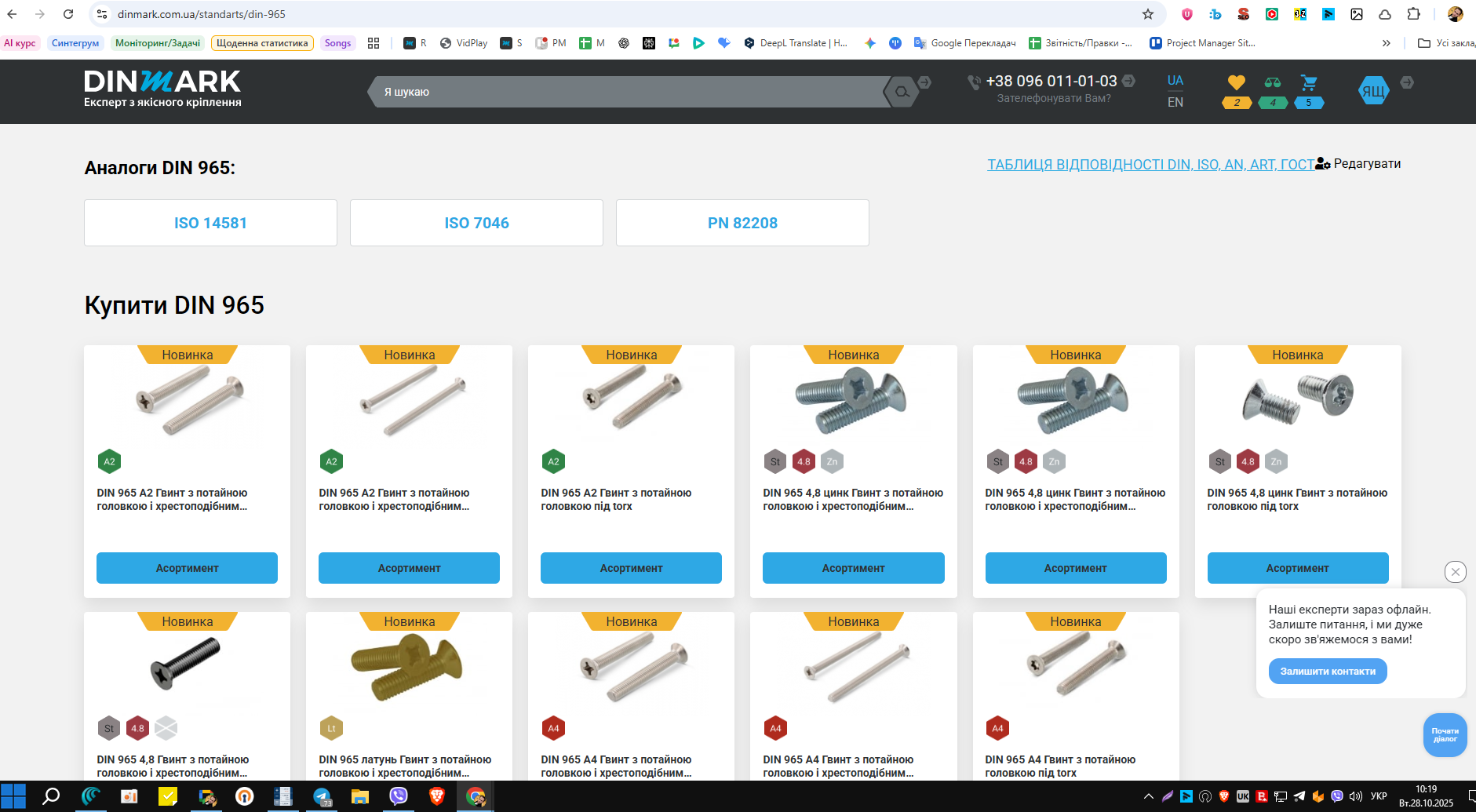This screenshot has height=812, width=1476.
Task: Click the volume speaker icon in system tray
Action: [1355, 796]
